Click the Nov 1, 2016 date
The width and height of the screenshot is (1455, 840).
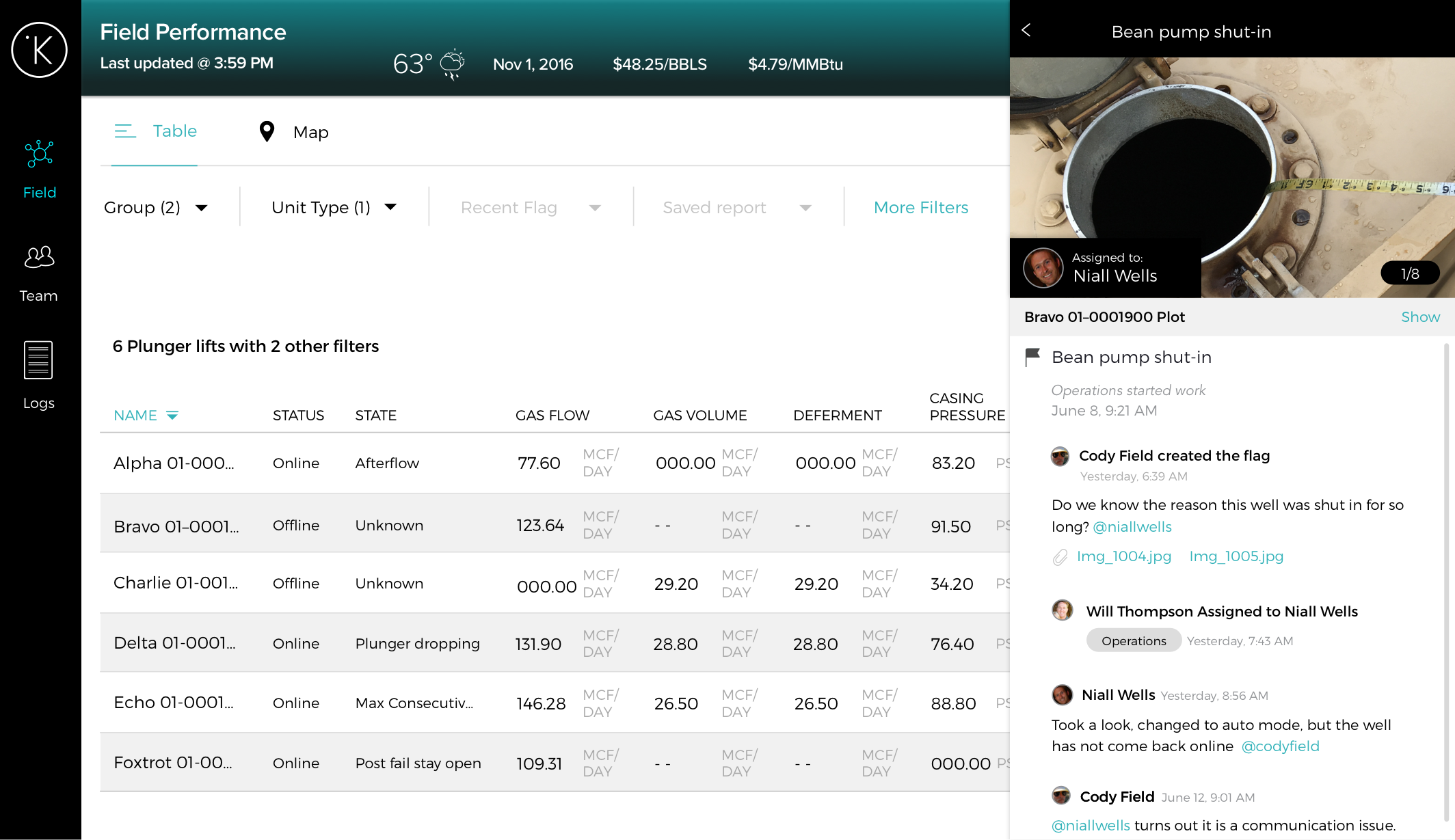(533, 64)
